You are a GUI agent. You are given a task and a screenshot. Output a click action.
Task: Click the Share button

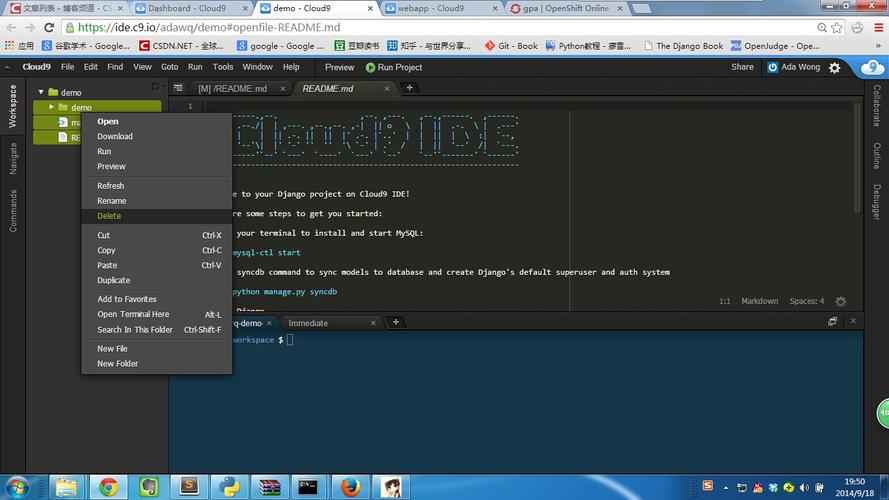pyautogui.click(x=742, y=67)
